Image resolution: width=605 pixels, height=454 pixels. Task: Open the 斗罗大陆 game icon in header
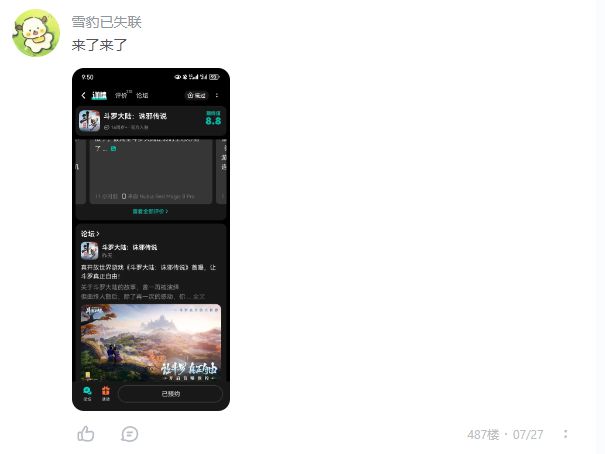pyautogui.click(x=90, y=121)
